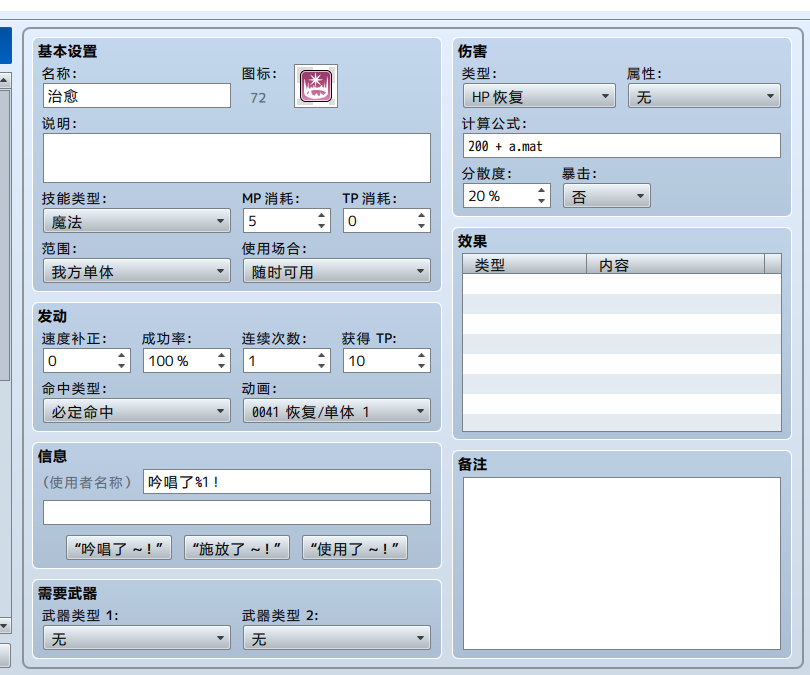The height and width of the screenshot is (675, 810).
Task: Click the 名称 field containing 治愈
Action: tap(137, 96)
